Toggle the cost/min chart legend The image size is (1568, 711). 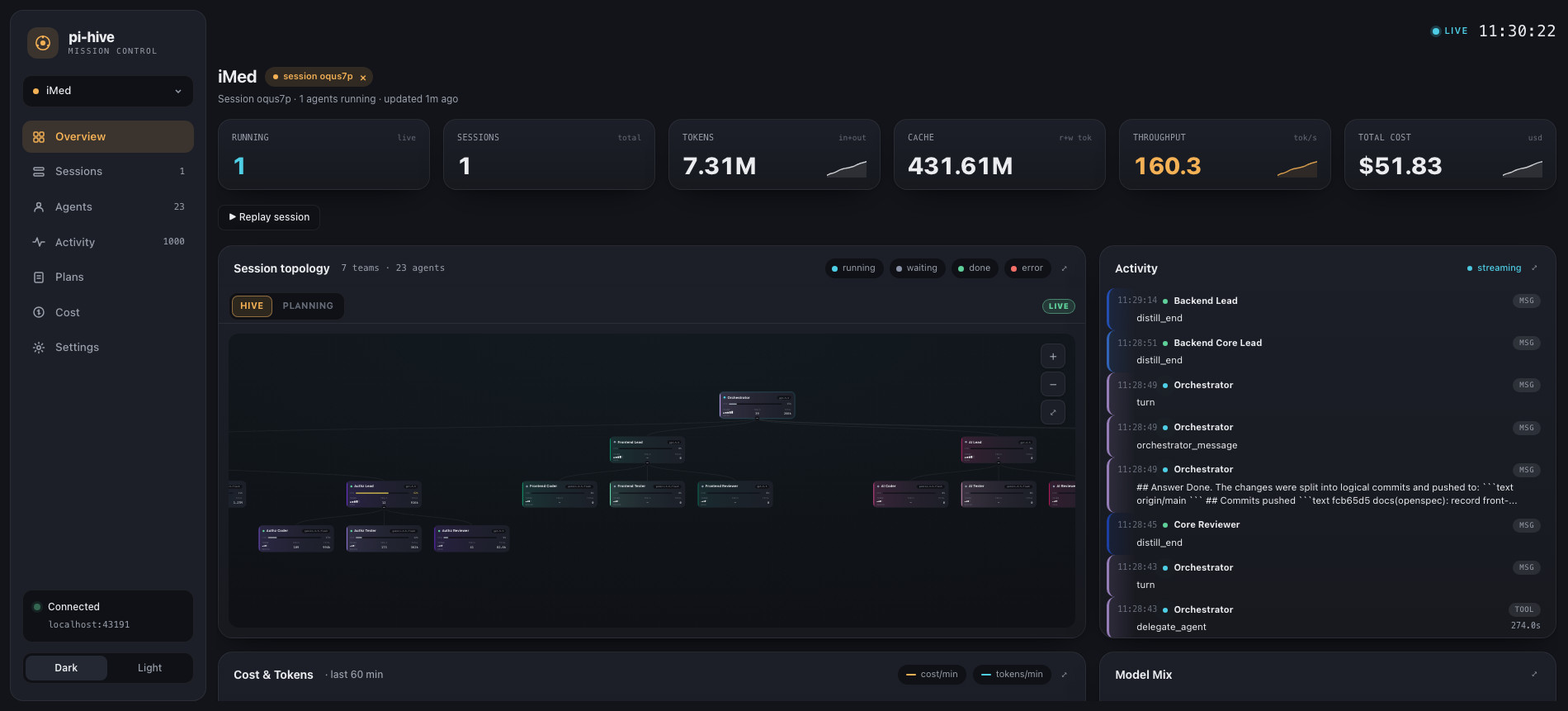pos(932,675)
